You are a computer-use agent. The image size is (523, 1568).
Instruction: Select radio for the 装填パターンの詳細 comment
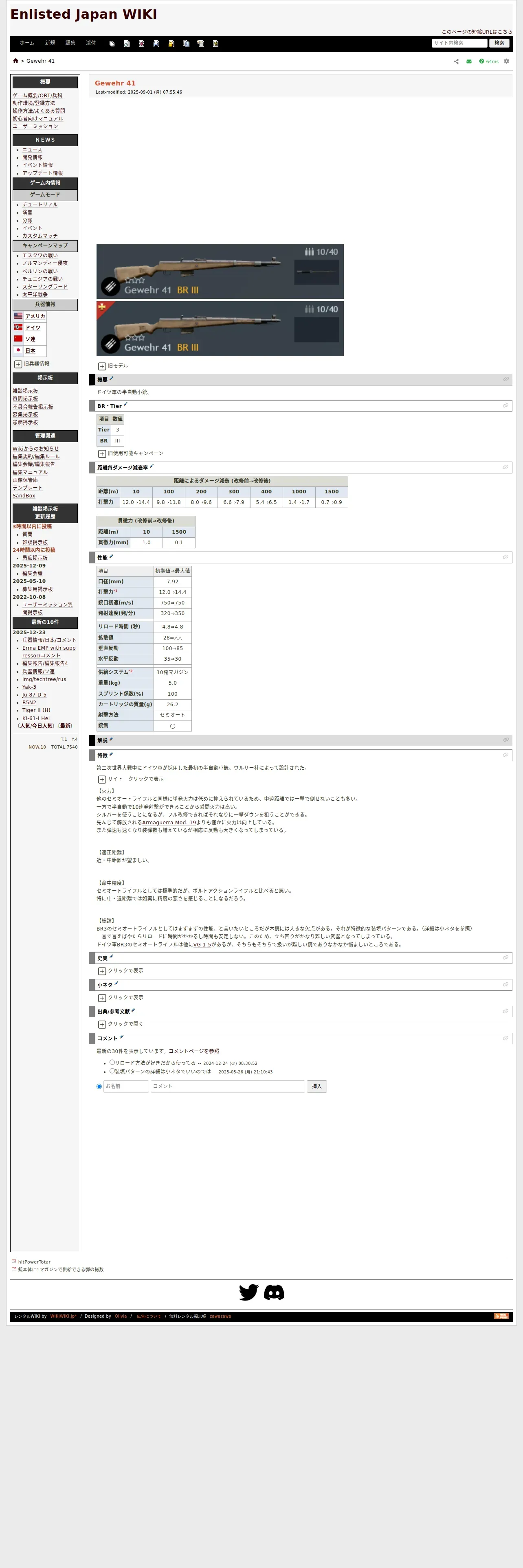coord(112,1071)
